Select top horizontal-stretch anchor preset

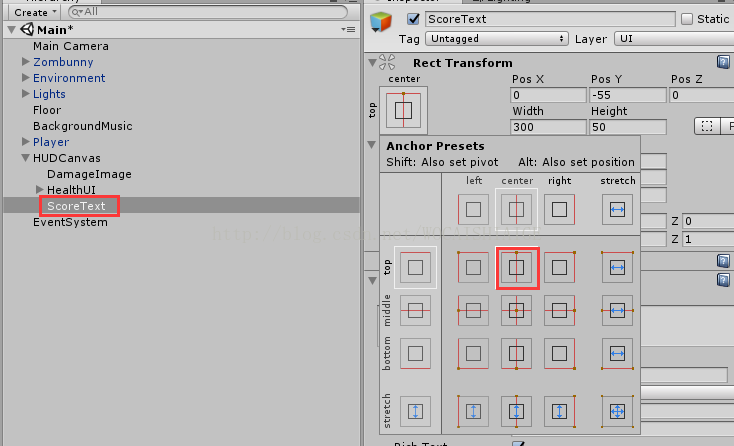tap(617, 268)
